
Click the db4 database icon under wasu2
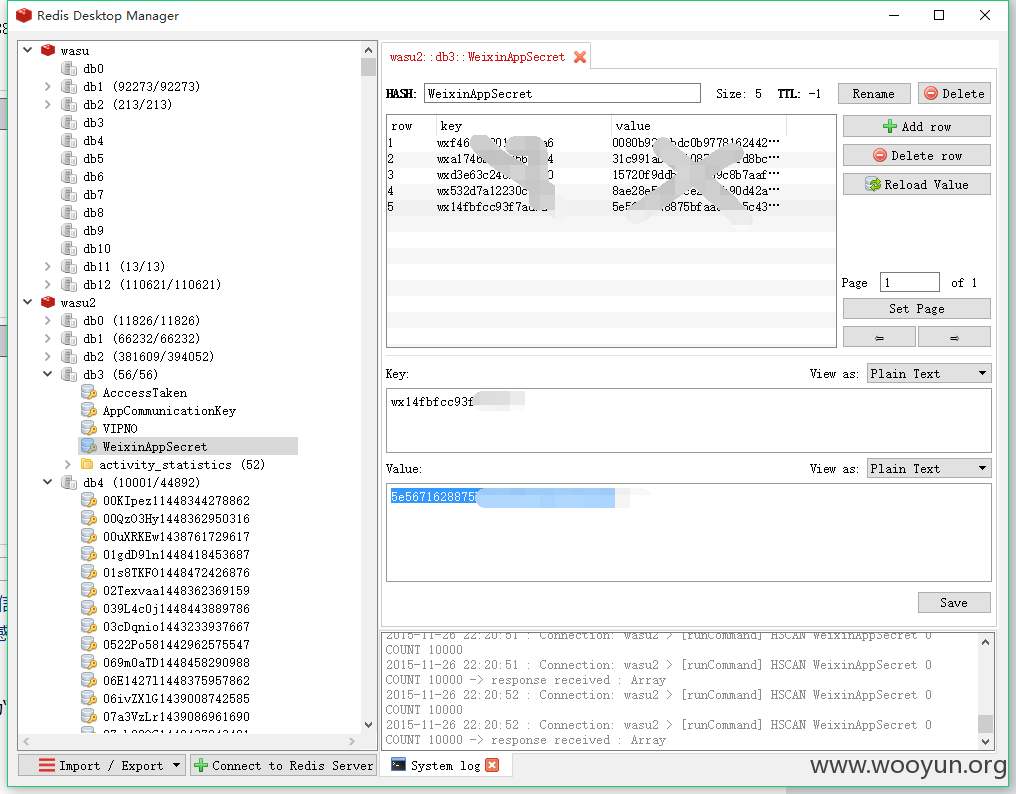69,483
